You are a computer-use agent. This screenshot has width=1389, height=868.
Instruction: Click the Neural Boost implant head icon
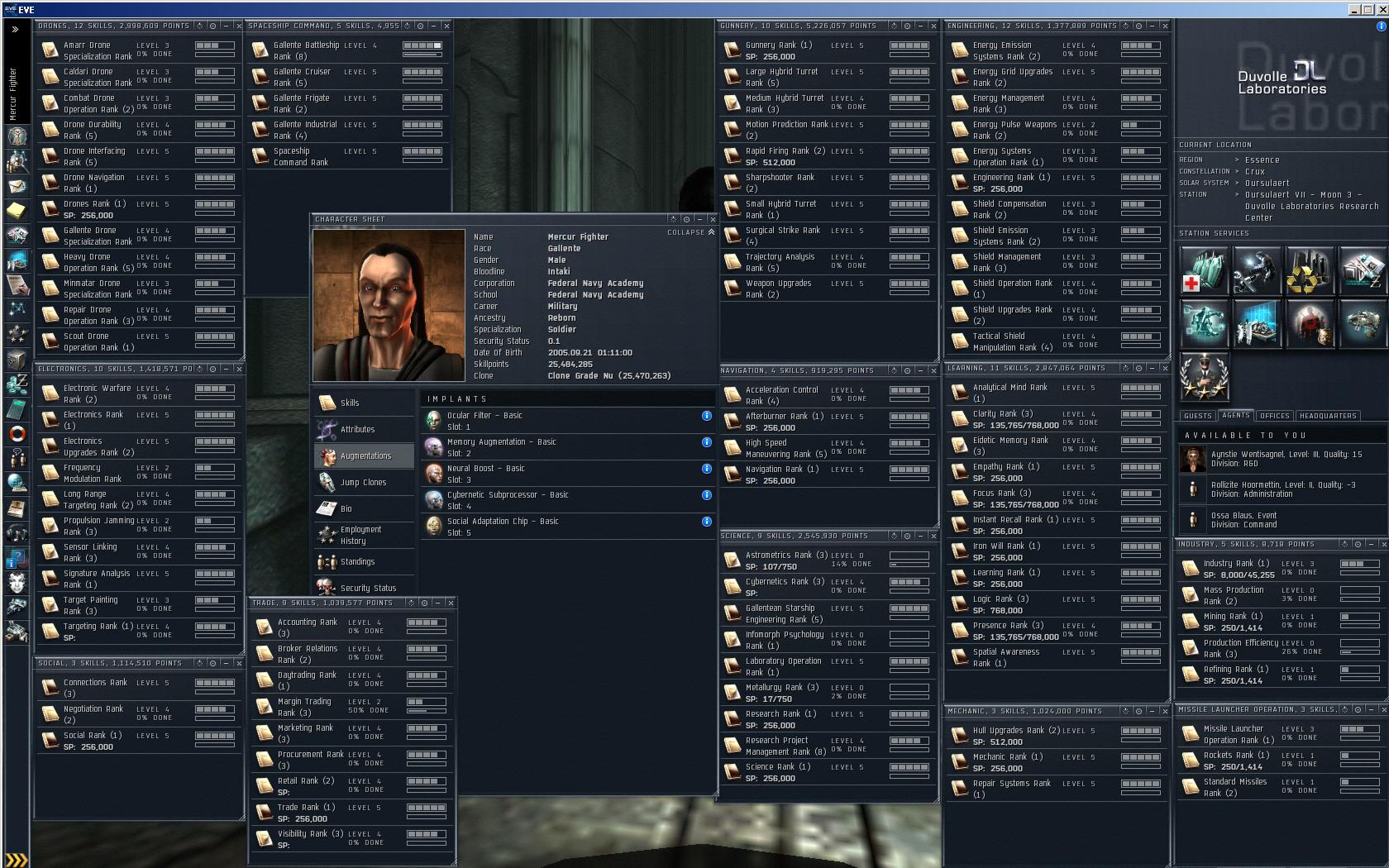click(433, 474)
